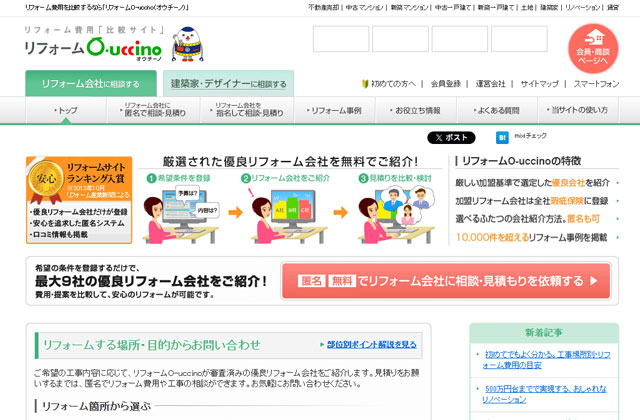
Task: Click the 新着記事 panel heading
Action: coord(544,333)
